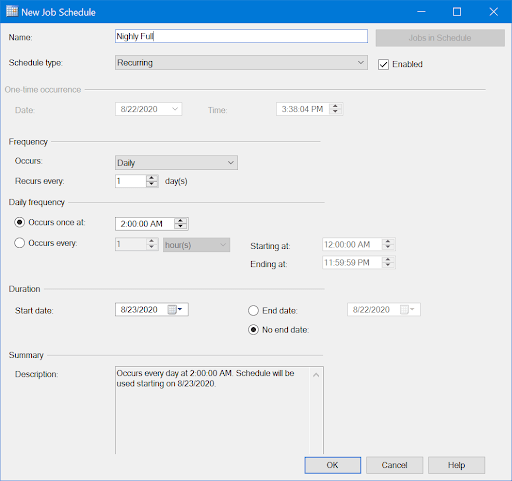
Task: Click into the Name text field
Action: pos(241,36)
